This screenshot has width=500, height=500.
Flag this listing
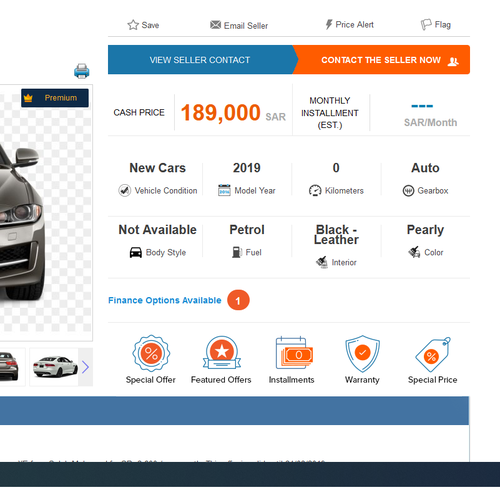(x=435, y=25)
